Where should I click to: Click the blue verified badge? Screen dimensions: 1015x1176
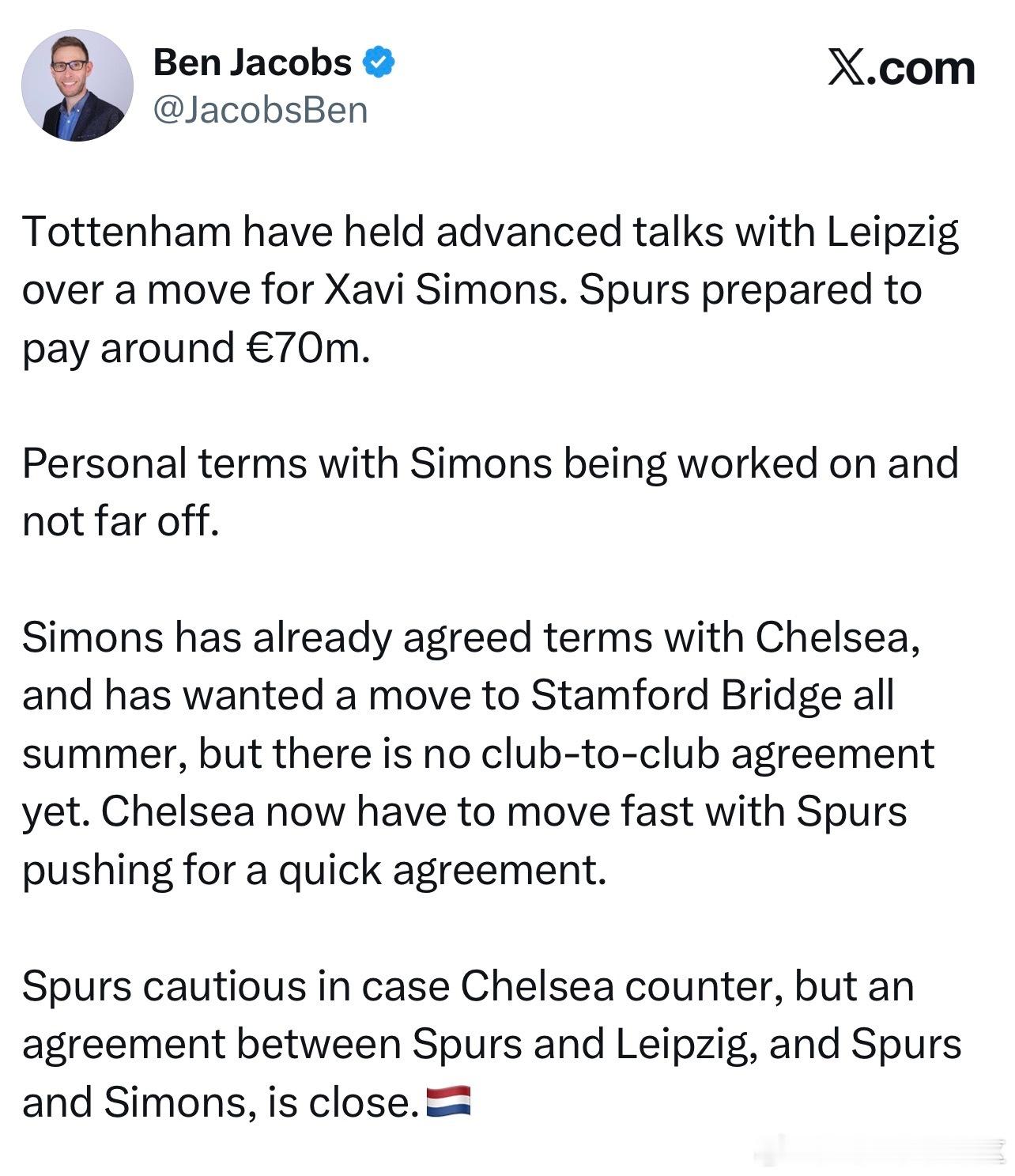click(379, 62)
